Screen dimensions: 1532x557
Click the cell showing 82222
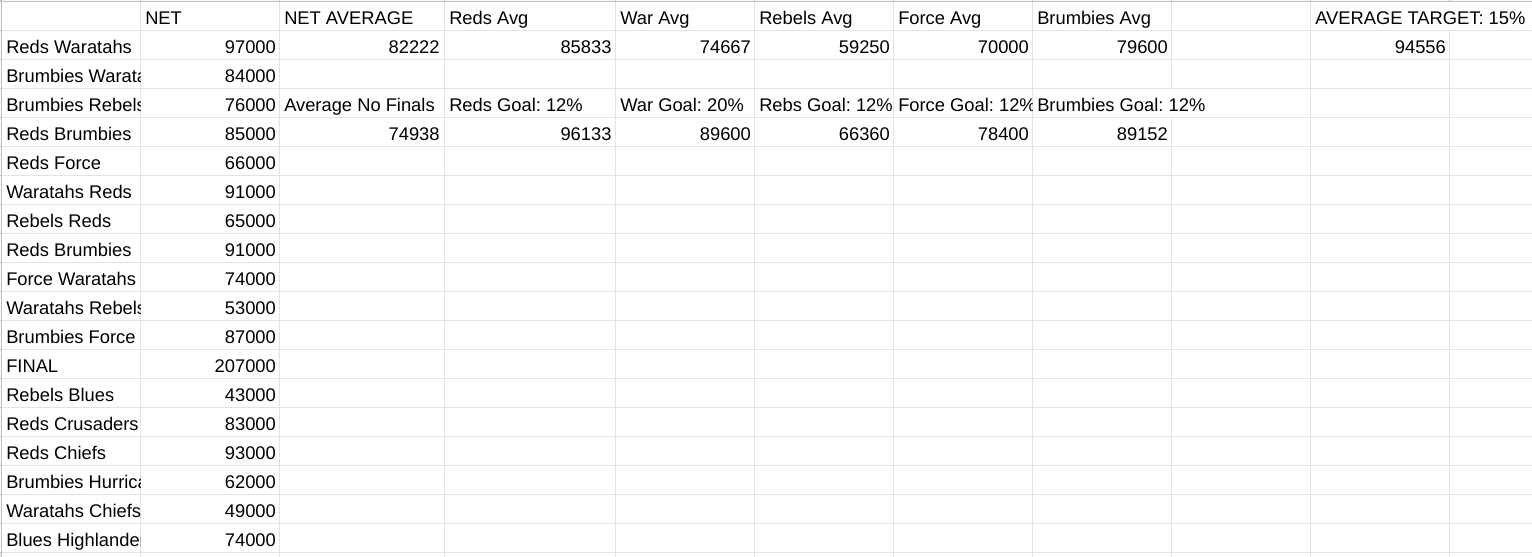(x=362, y=47)
